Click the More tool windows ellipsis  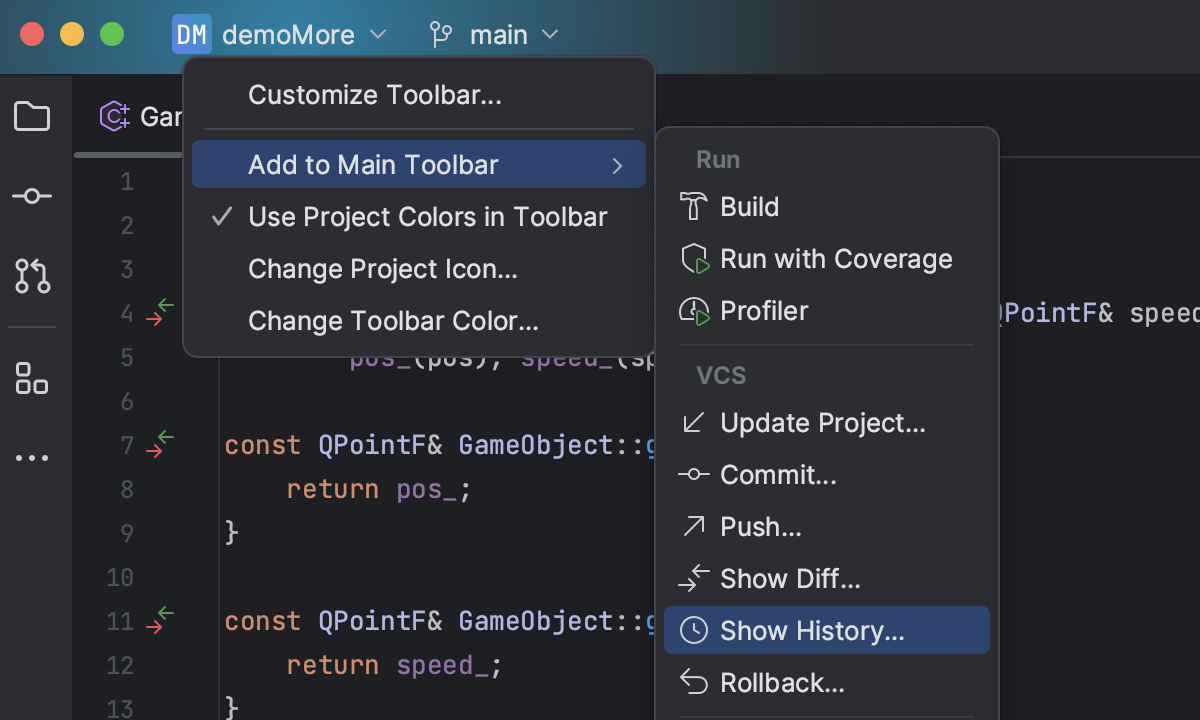(x=32, y=458)
